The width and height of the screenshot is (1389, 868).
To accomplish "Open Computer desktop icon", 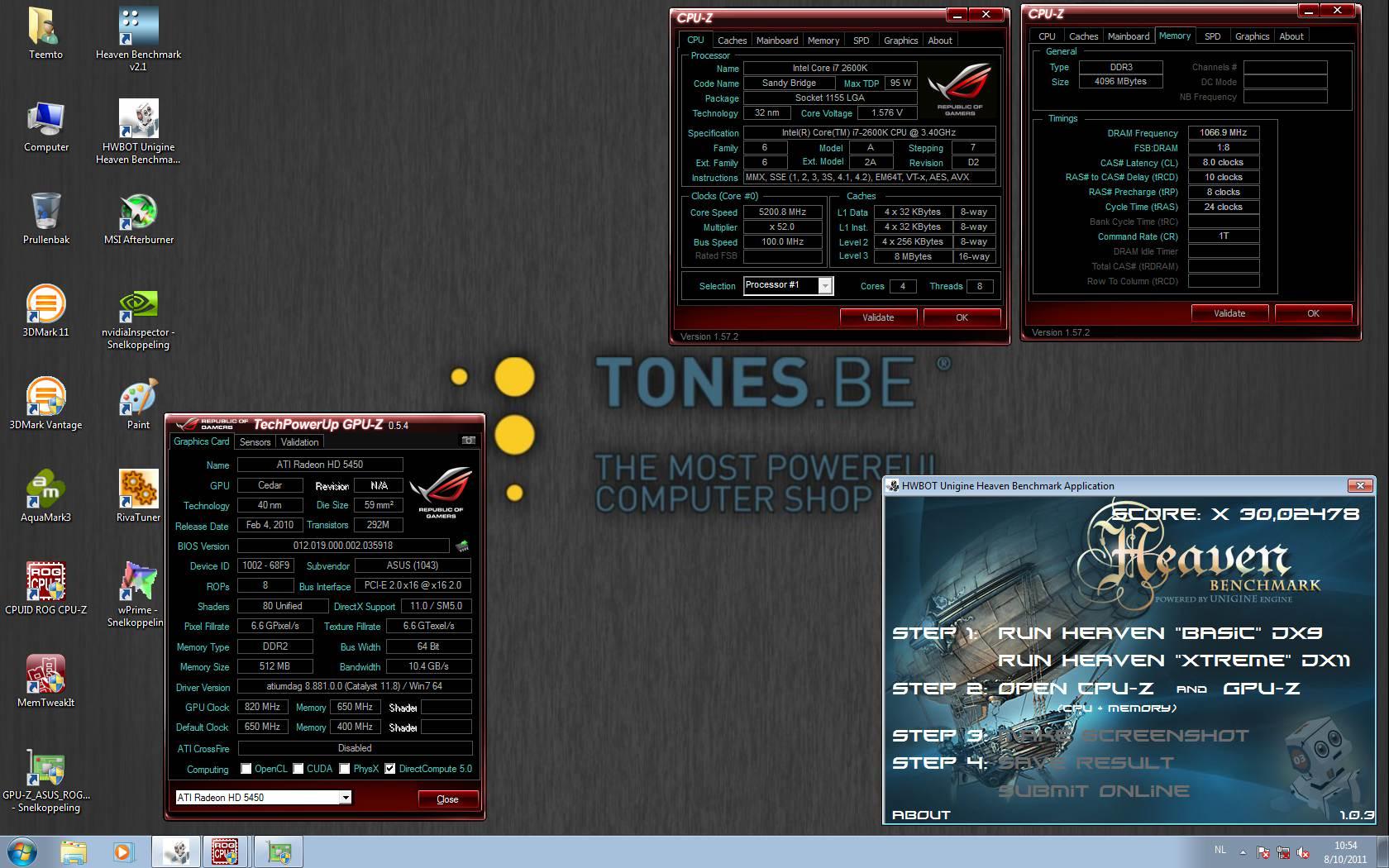I will click(45, 126).
